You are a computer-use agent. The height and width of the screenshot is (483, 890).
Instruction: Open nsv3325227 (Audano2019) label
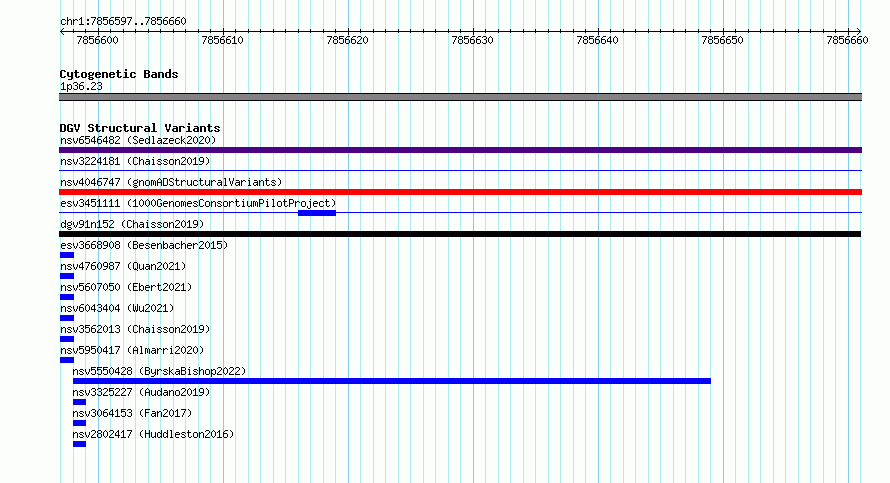tap(141, 392)
